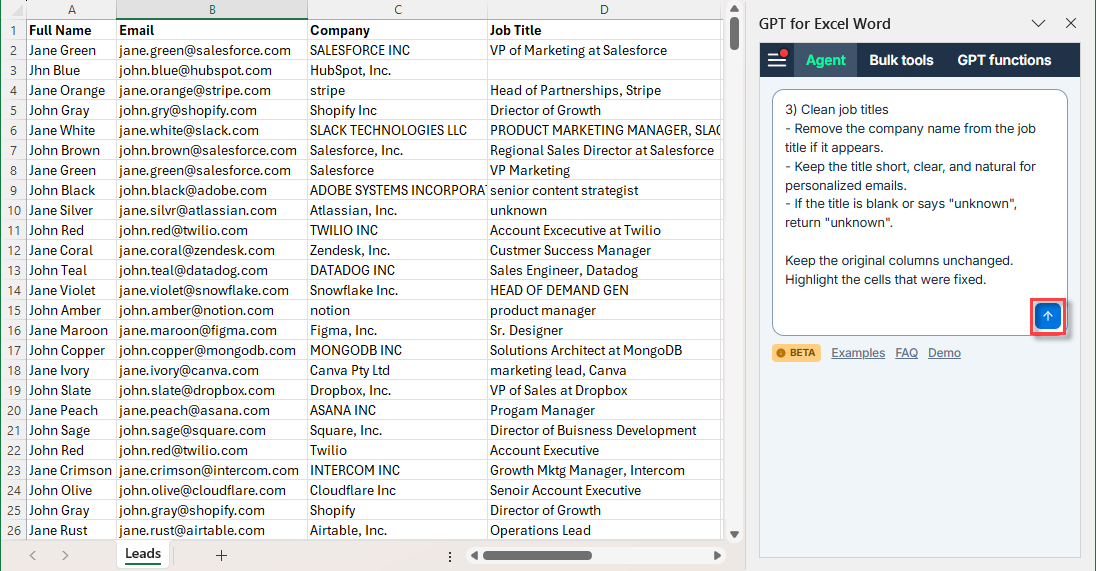Select cell Director of Buisness Development
This screenshot has height=571, width=1096.
[x=604, y=431]
